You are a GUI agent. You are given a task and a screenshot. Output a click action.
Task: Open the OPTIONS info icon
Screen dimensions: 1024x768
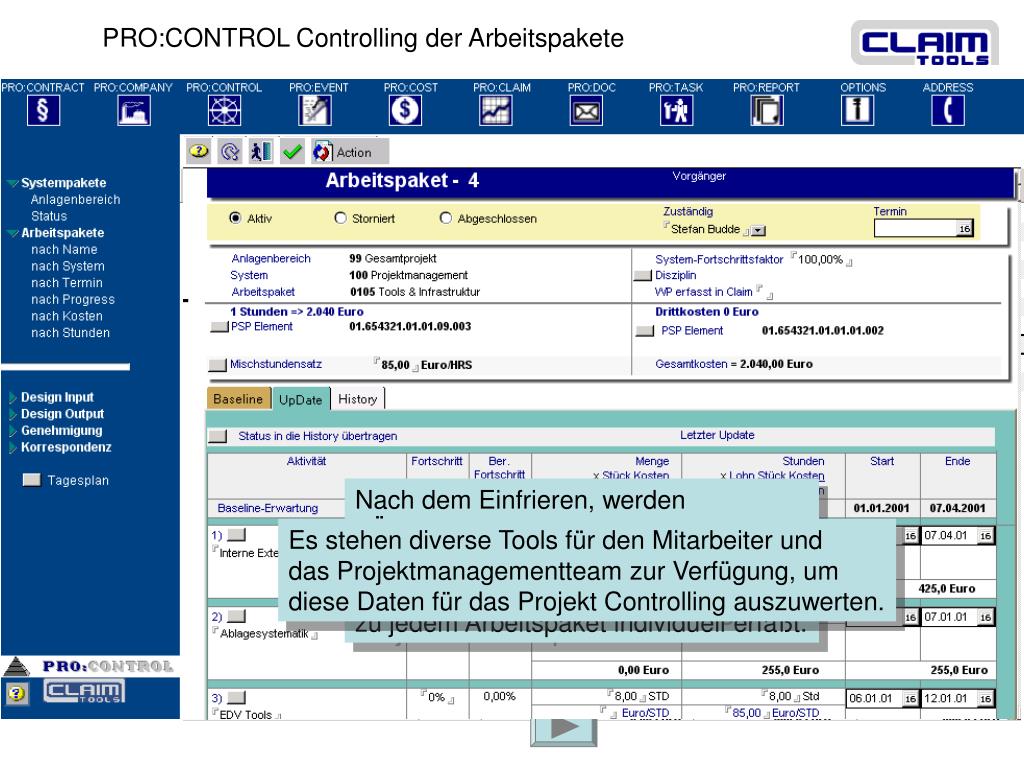click(857, 110)
